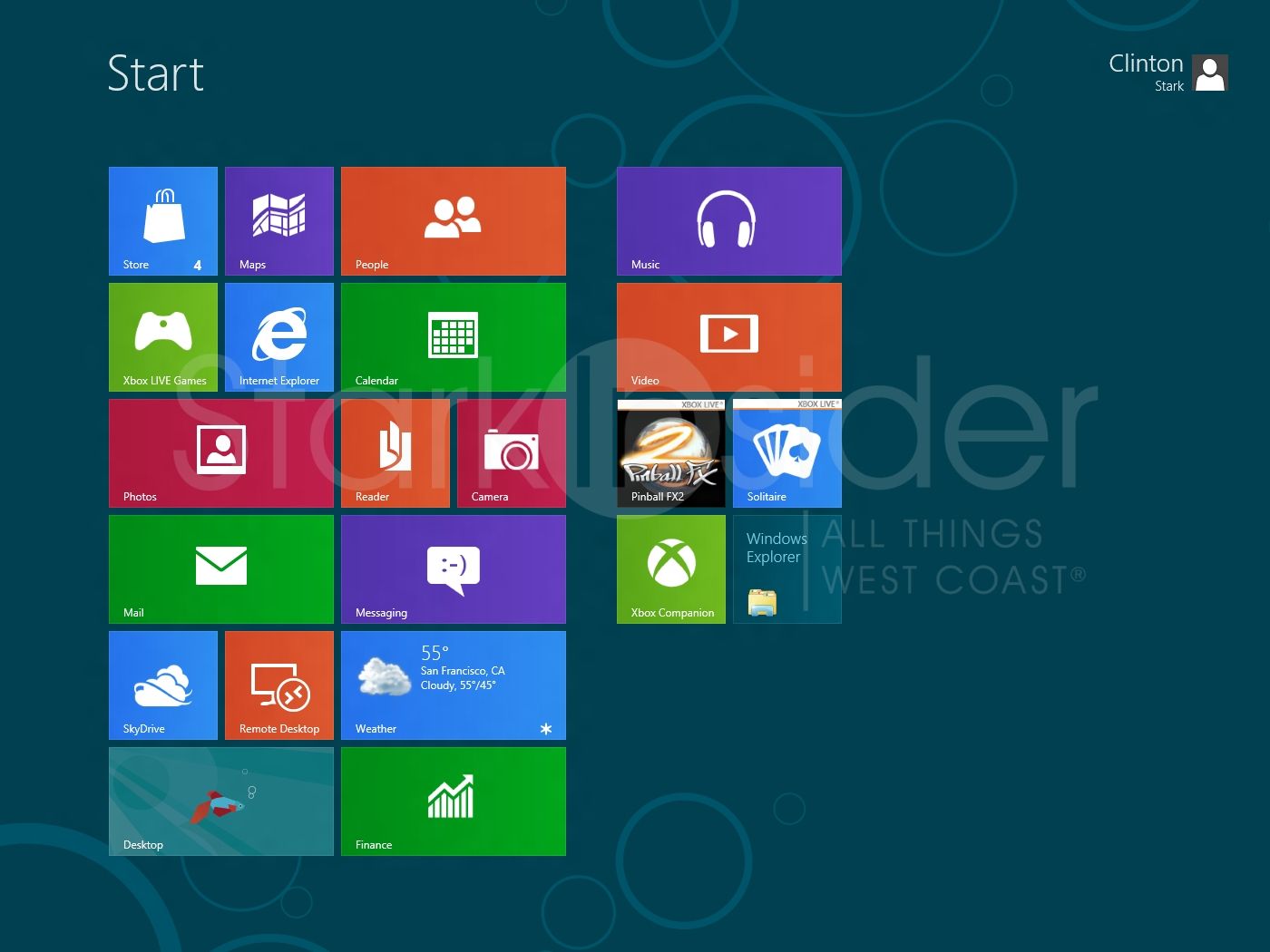
Task: Switch to the Desktop tile
Action: [220, 801]
